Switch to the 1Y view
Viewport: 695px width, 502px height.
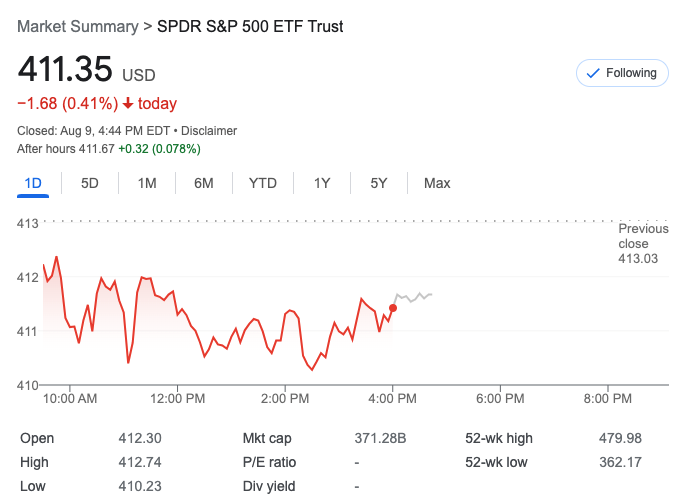click(x=322, y=183)
